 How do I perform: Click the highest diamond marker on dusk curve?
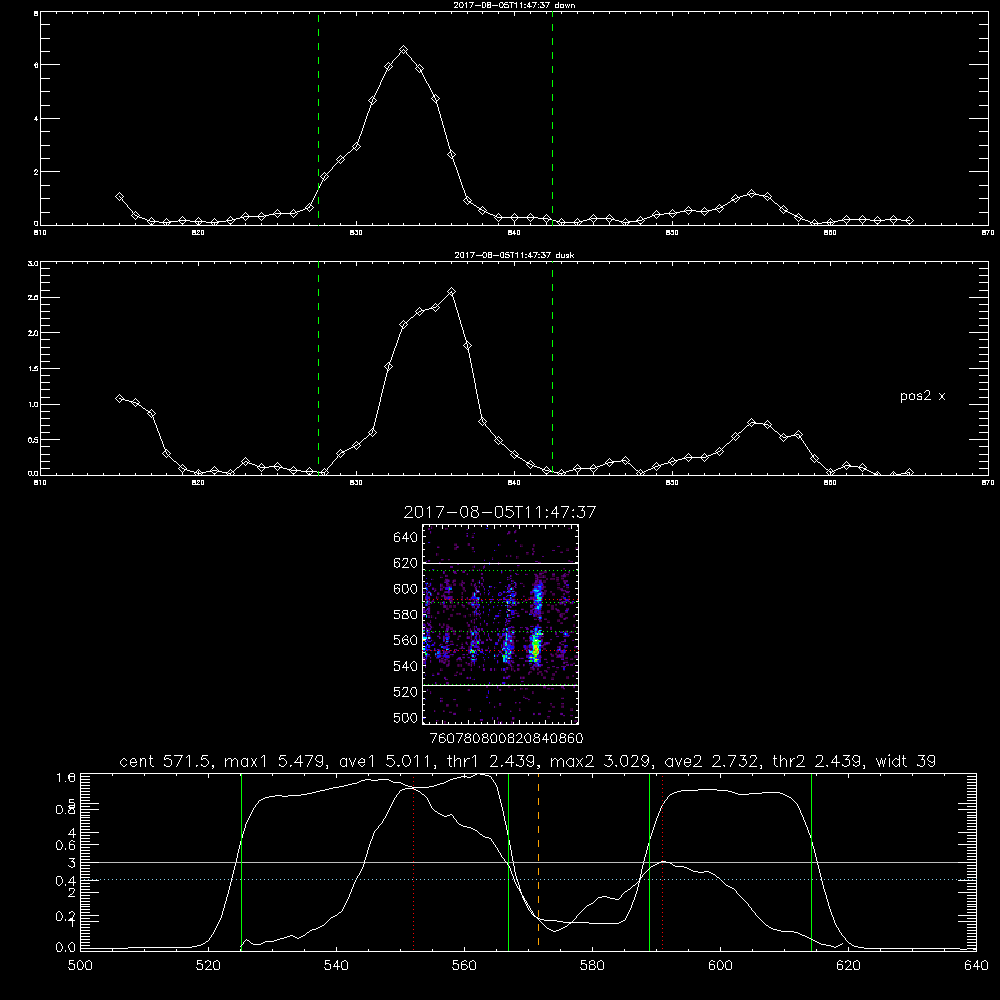[x=452, y=291]
